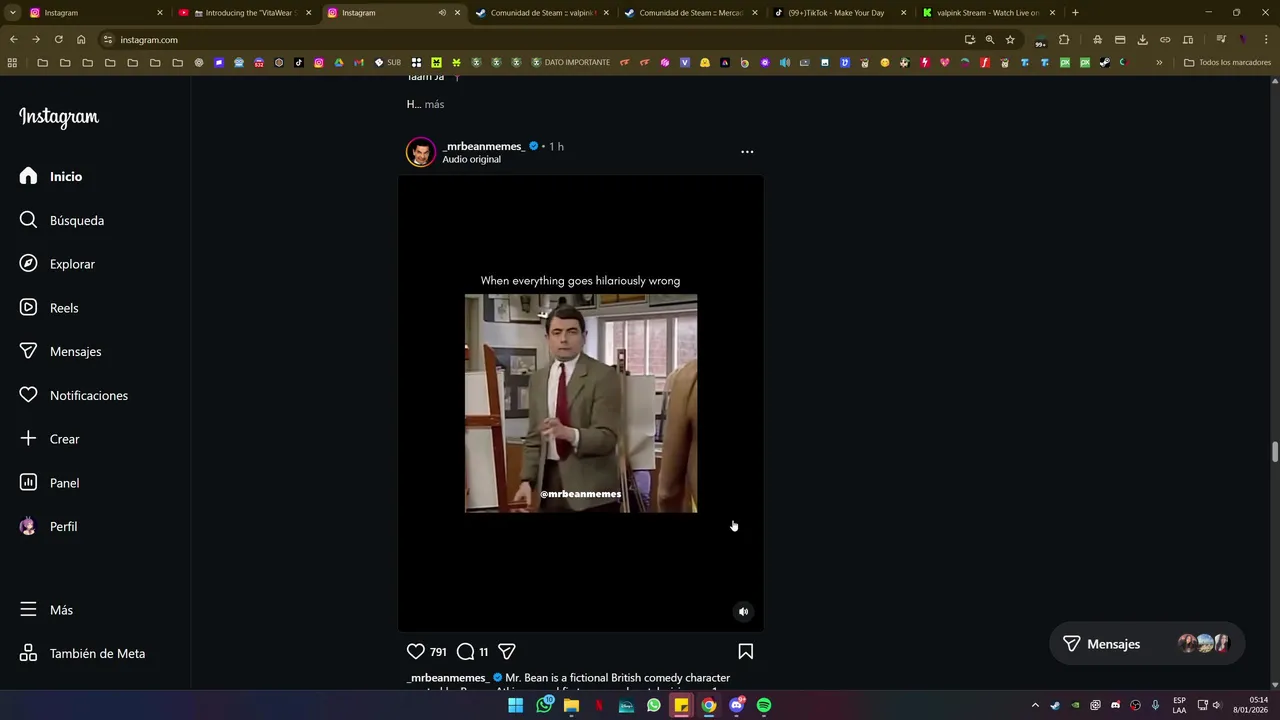Open _mrbeanmemes_ profile picture
The width and height of the screenshot is (1280, 720).
coord(421,152)
